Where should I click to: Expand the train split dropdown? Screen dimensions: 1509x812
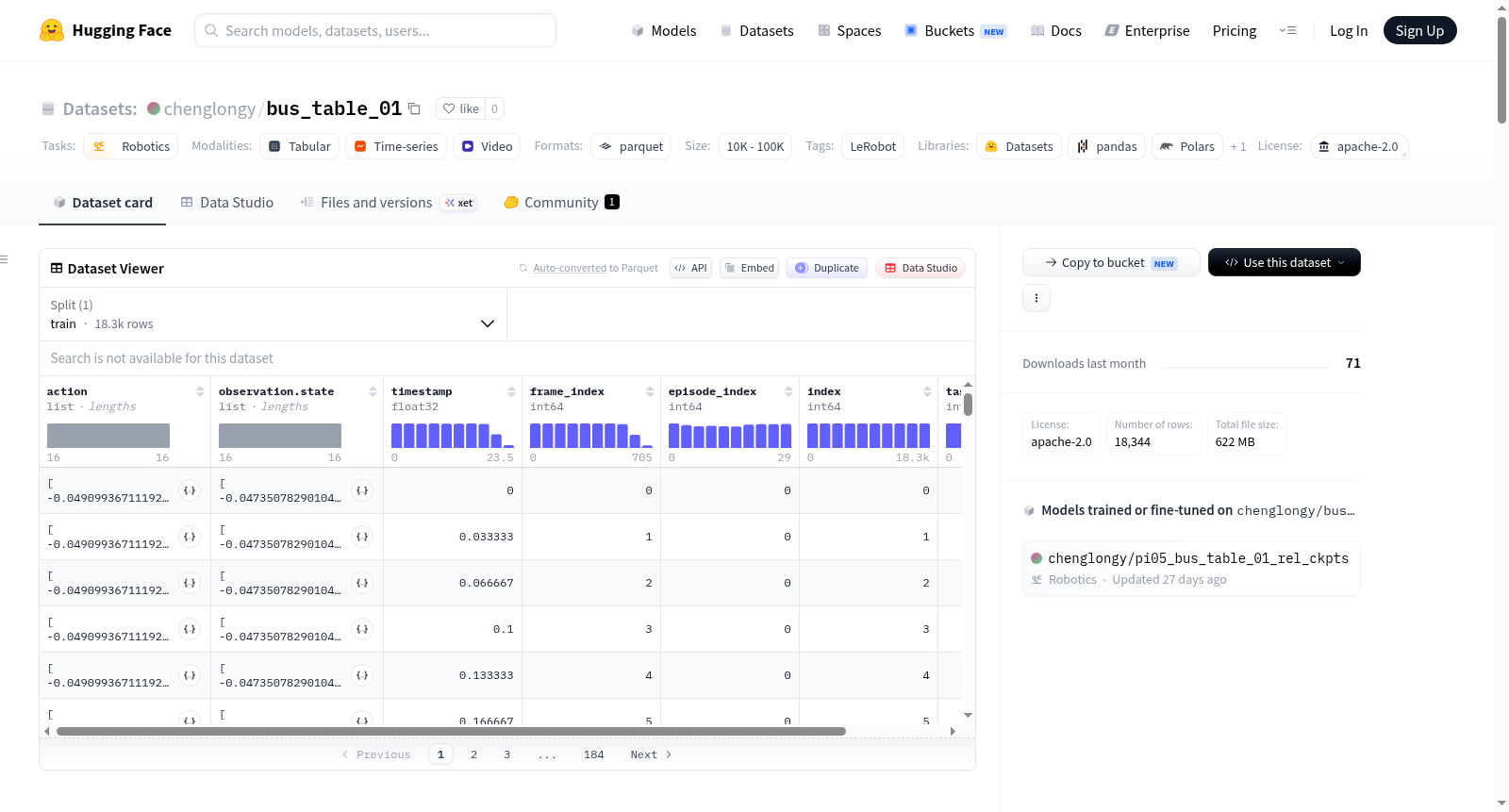(x=273, y=314)
